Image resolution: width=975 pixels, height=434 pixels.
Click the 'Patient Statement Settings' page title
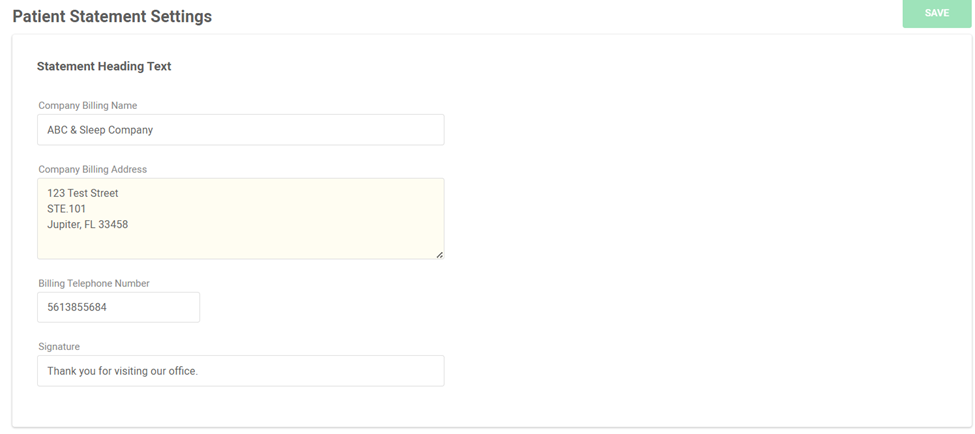click(112, 16)
